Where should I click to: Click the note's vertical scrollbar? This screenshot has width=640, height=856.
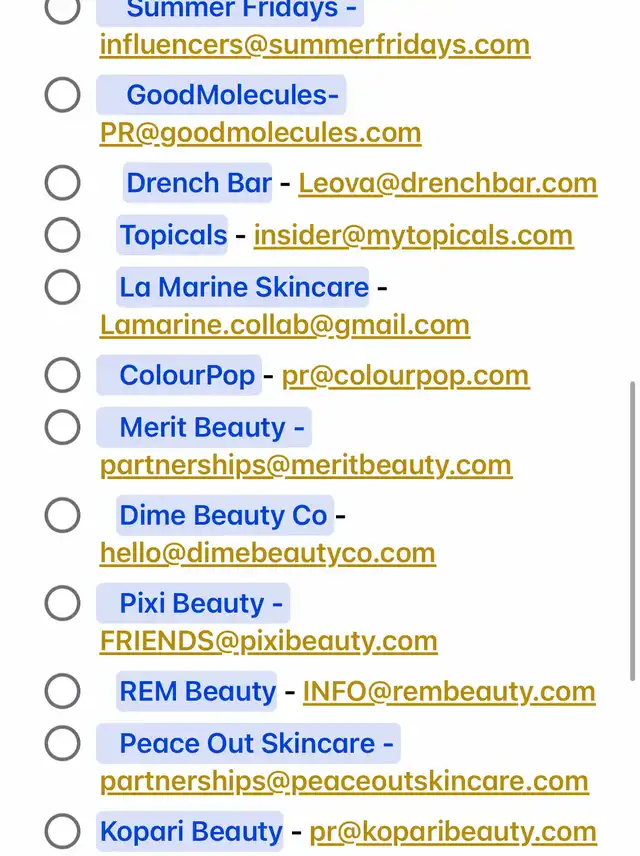(x=631, y=530)
